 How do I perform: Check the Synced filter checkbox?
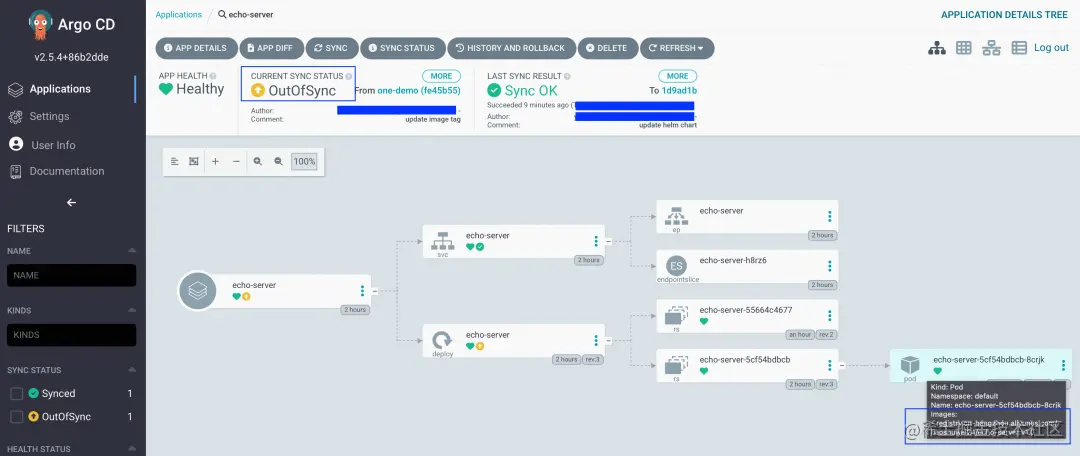coord(17,394)
